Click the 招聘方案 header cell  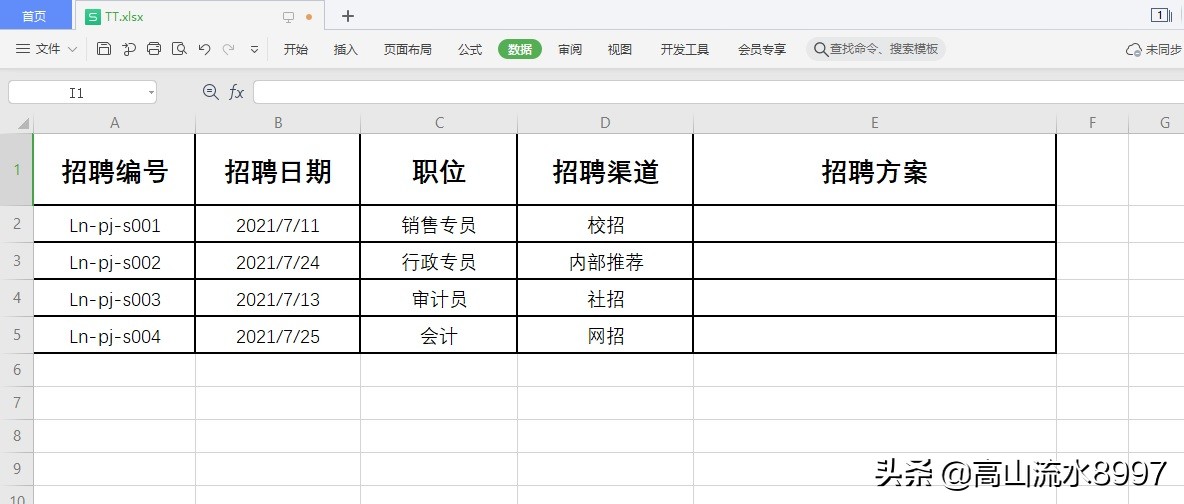[x=874, y=169]
